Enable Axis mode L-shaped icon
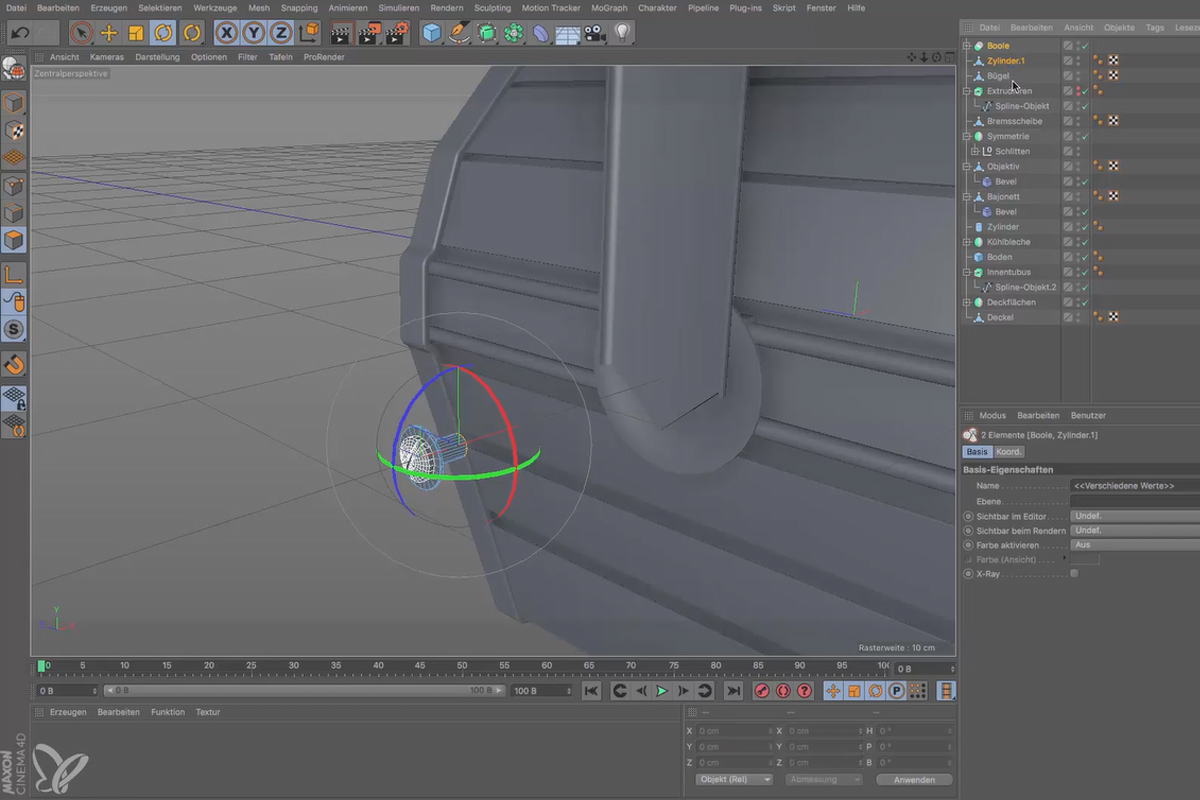This screenshot has width=1200, height=800. tap(13, 274)
